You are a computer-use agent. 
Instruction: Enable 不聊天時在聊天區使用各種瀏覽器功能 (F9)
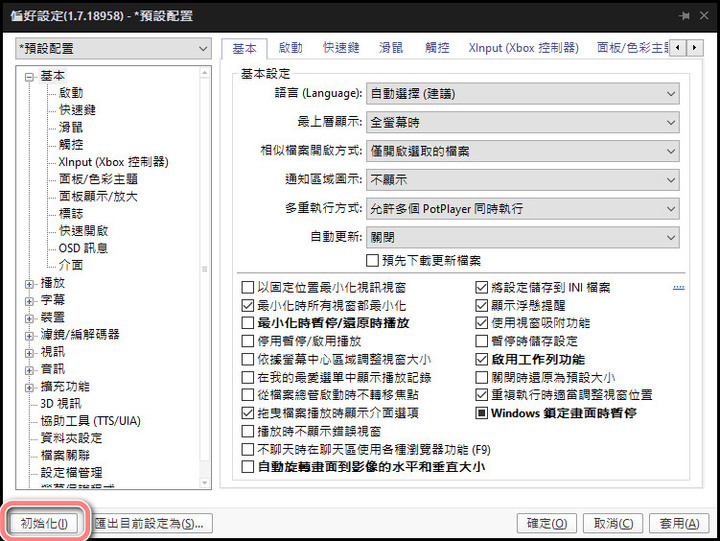[x=248, y=449]
